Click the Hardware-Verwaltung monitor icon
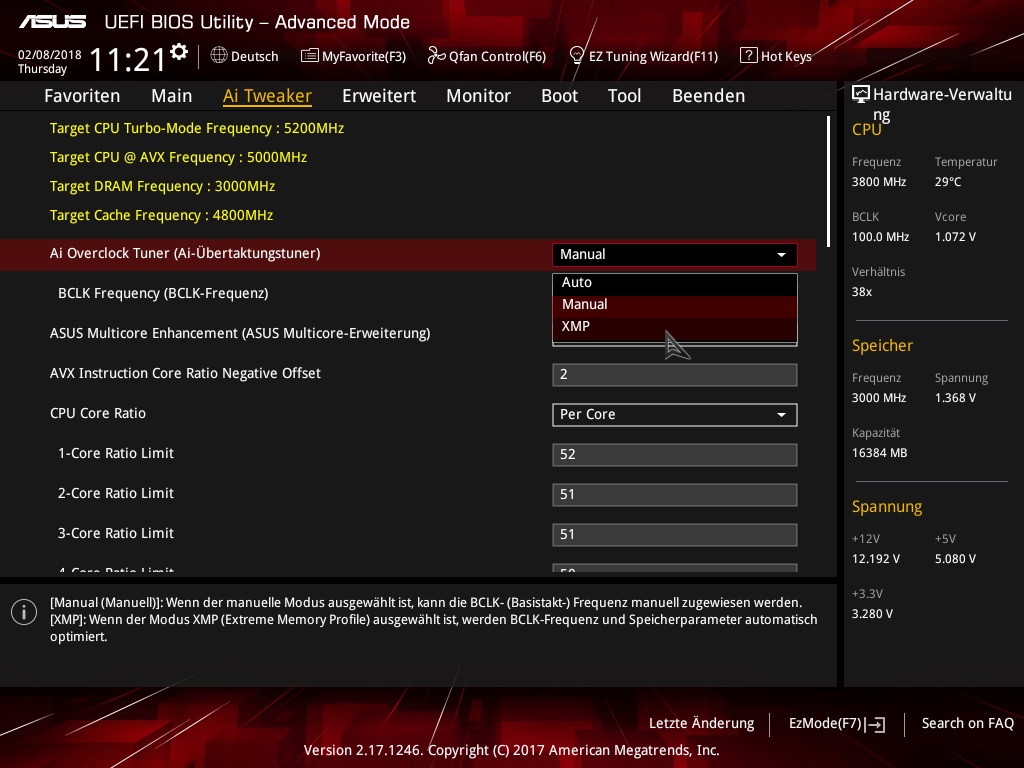This screenshot has width=1024, height=768. 861,95
